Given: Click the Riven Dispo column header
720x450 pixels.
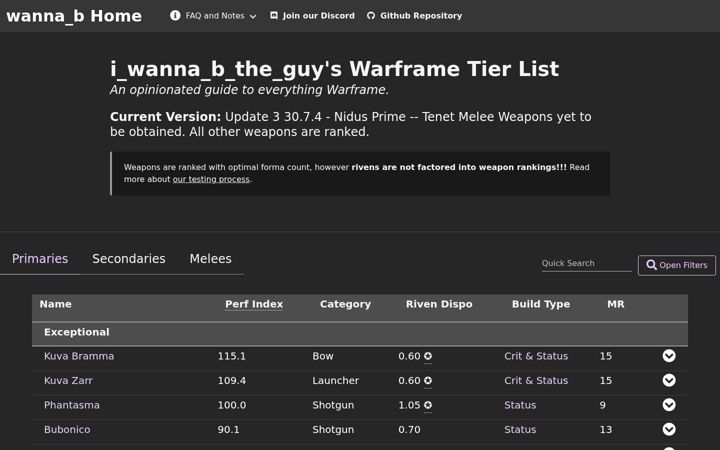Looking at the screenshot, I should 439,304.
